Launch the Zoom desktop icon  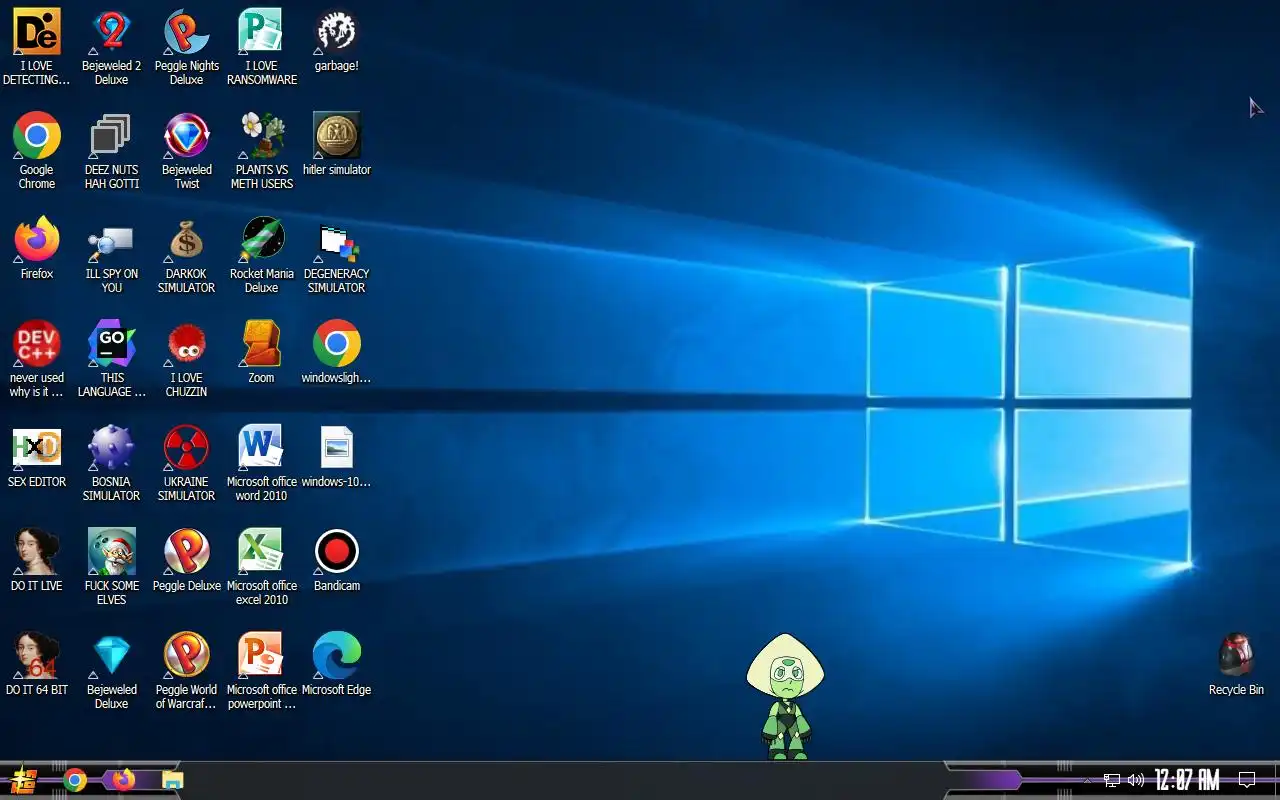click(x=262, y=351)
